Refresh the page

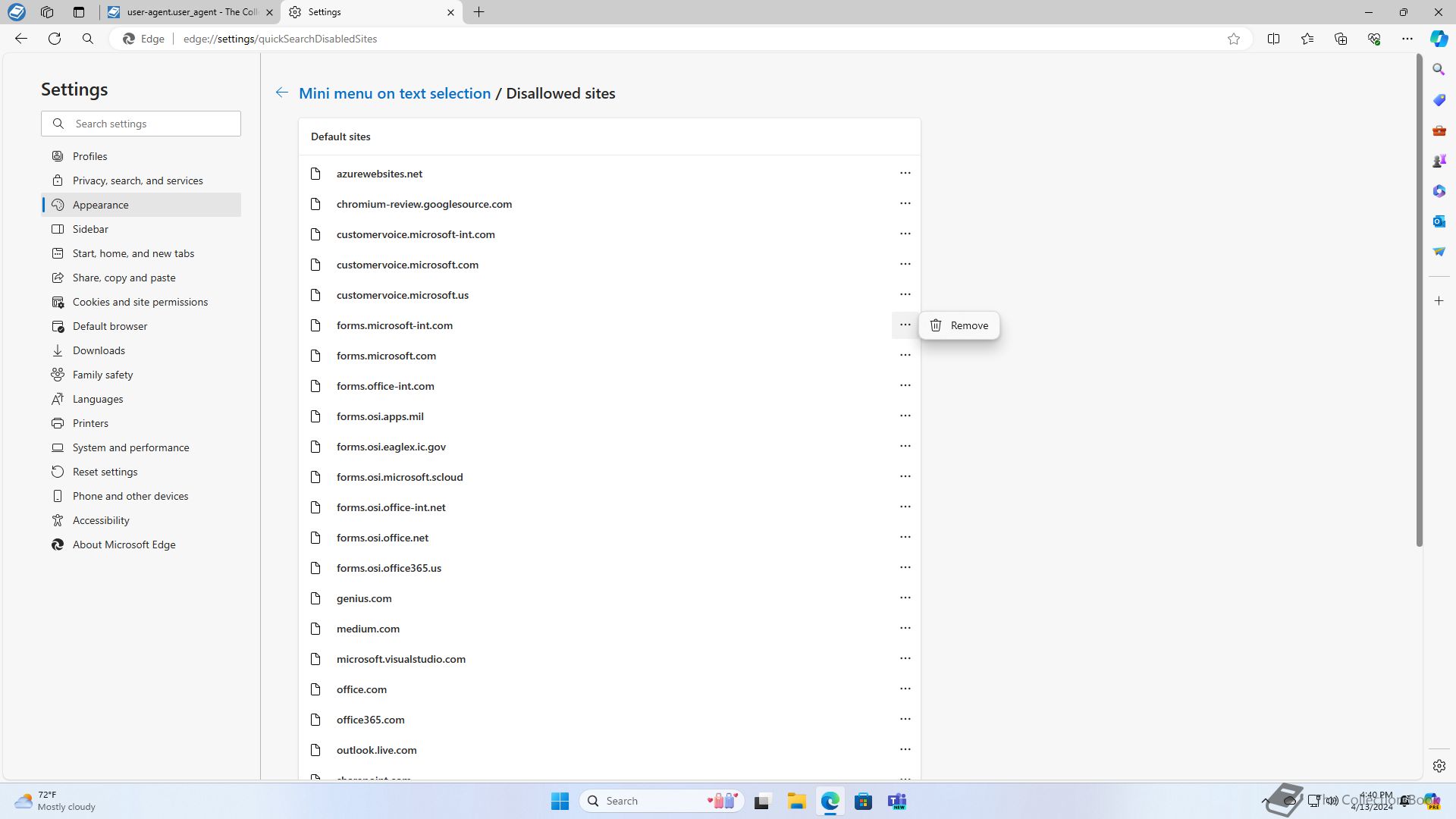click(x=55, y=39)
